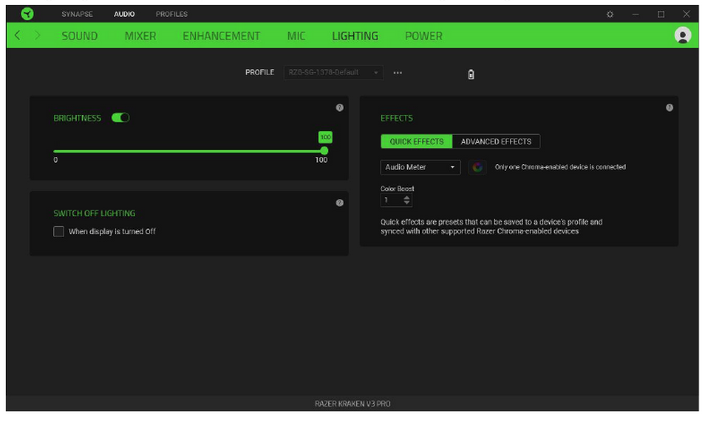Viewport: 704px width, 421px height.
Task: Click the Brightness heading text
Action: coord(77,118)
